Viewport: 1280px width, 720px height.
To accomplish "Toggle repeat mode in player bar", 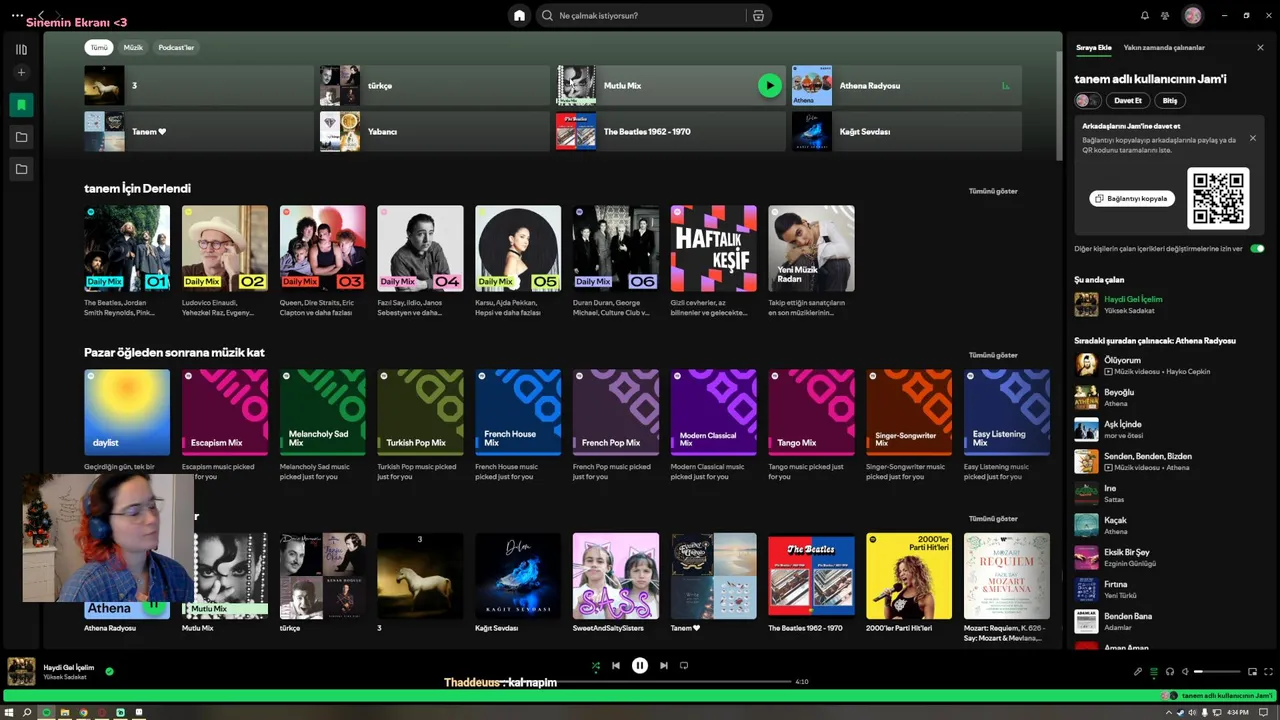I will coord(684,665).
